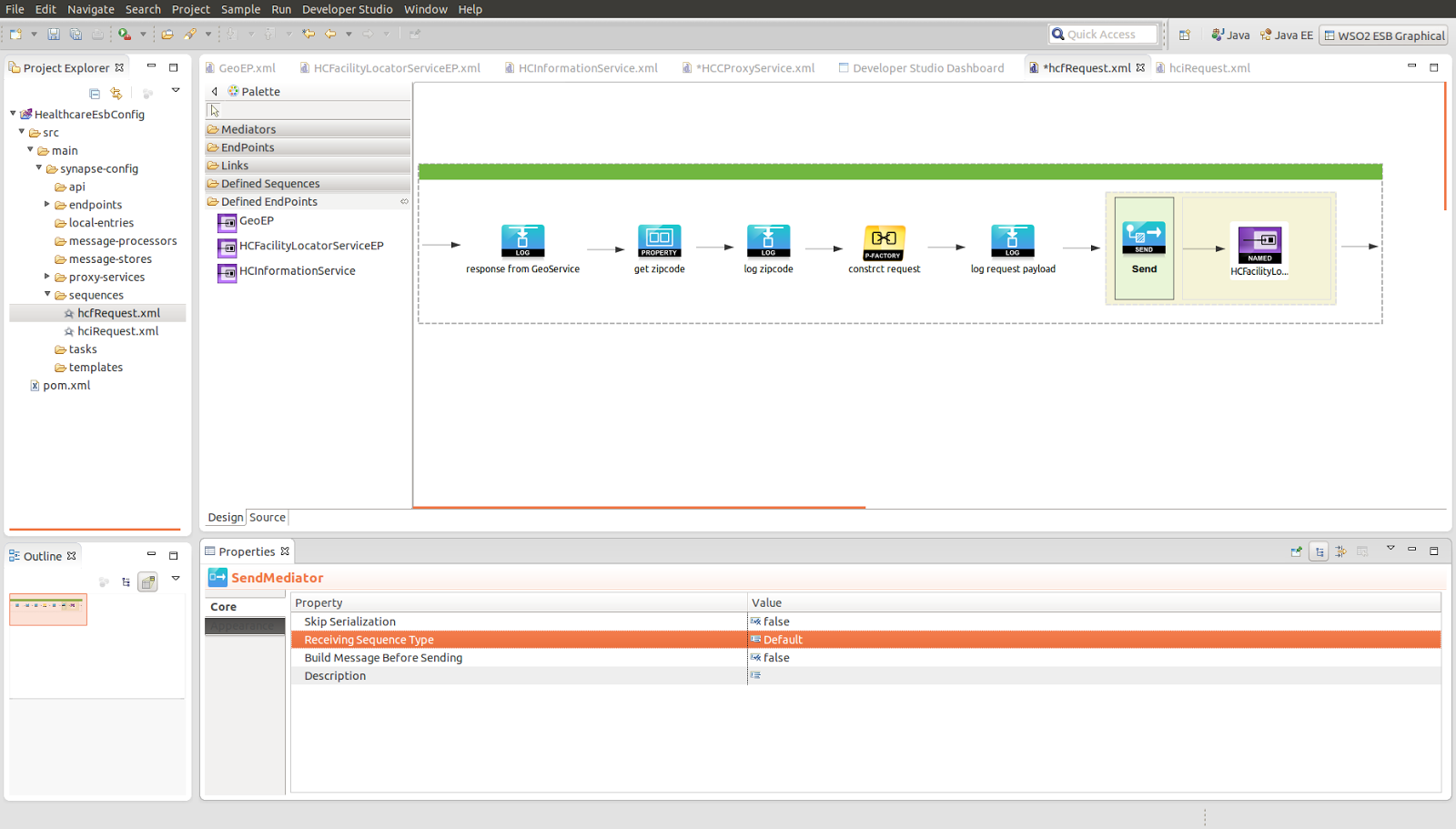
Task: Open the Outline view menu arrow
Action: [176, 579]
